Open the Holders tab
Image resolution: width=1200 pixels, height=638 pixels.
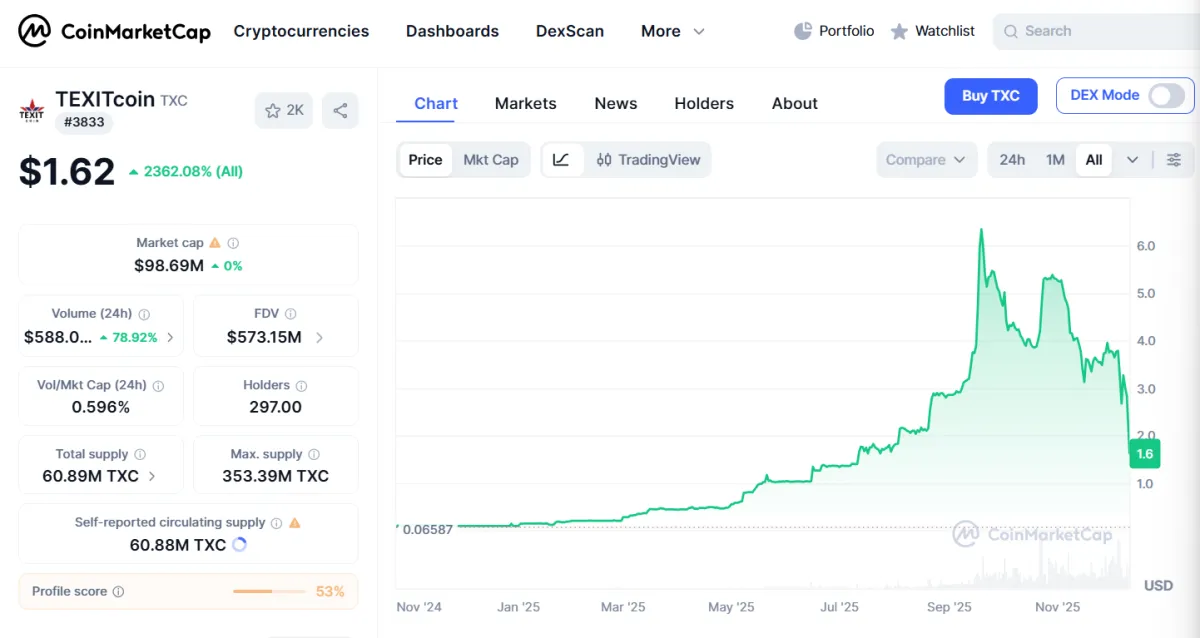[704, 103]
